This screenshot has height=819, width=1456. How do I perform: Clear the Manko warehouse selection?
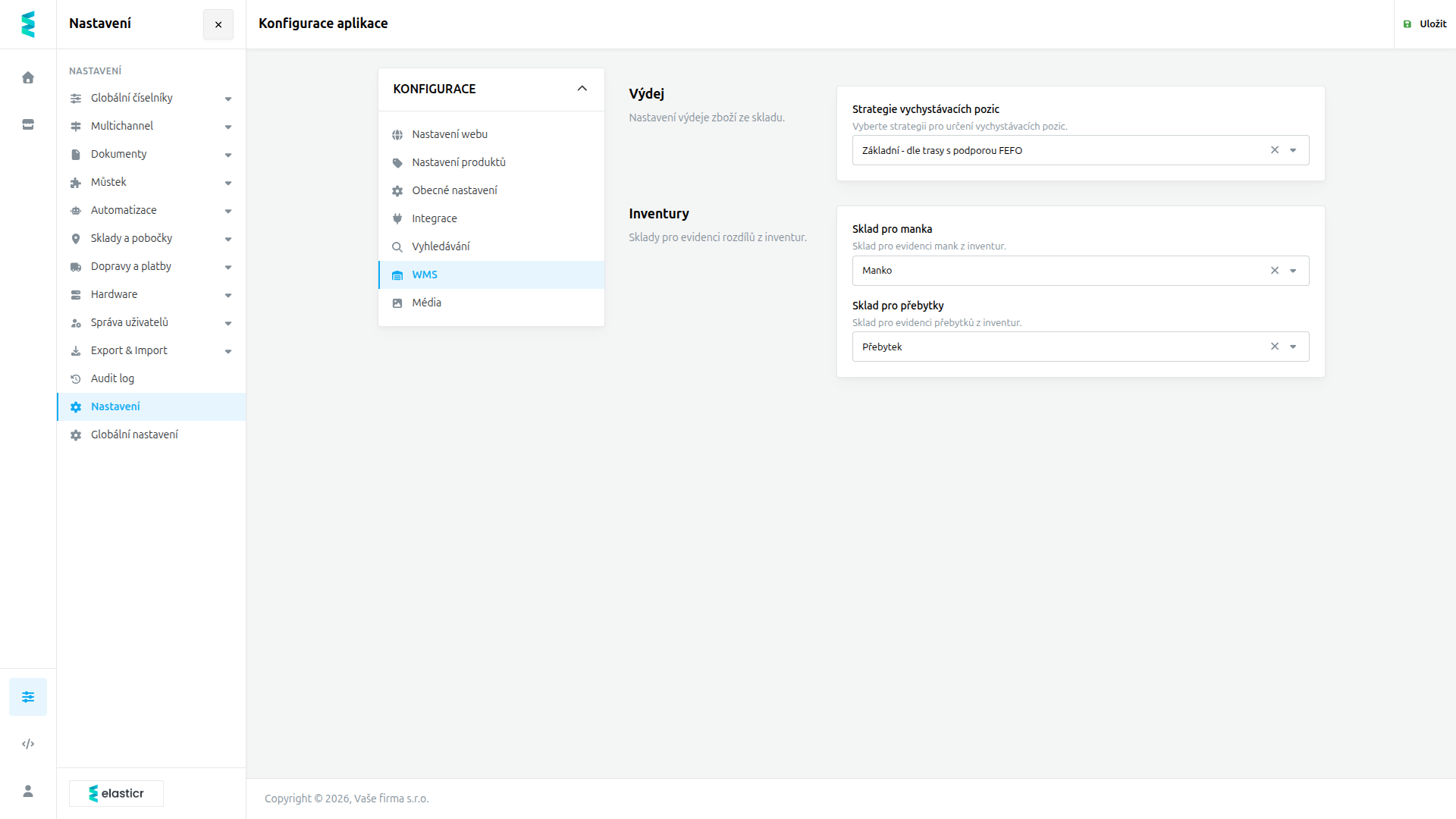click(x=1275, y=271)
